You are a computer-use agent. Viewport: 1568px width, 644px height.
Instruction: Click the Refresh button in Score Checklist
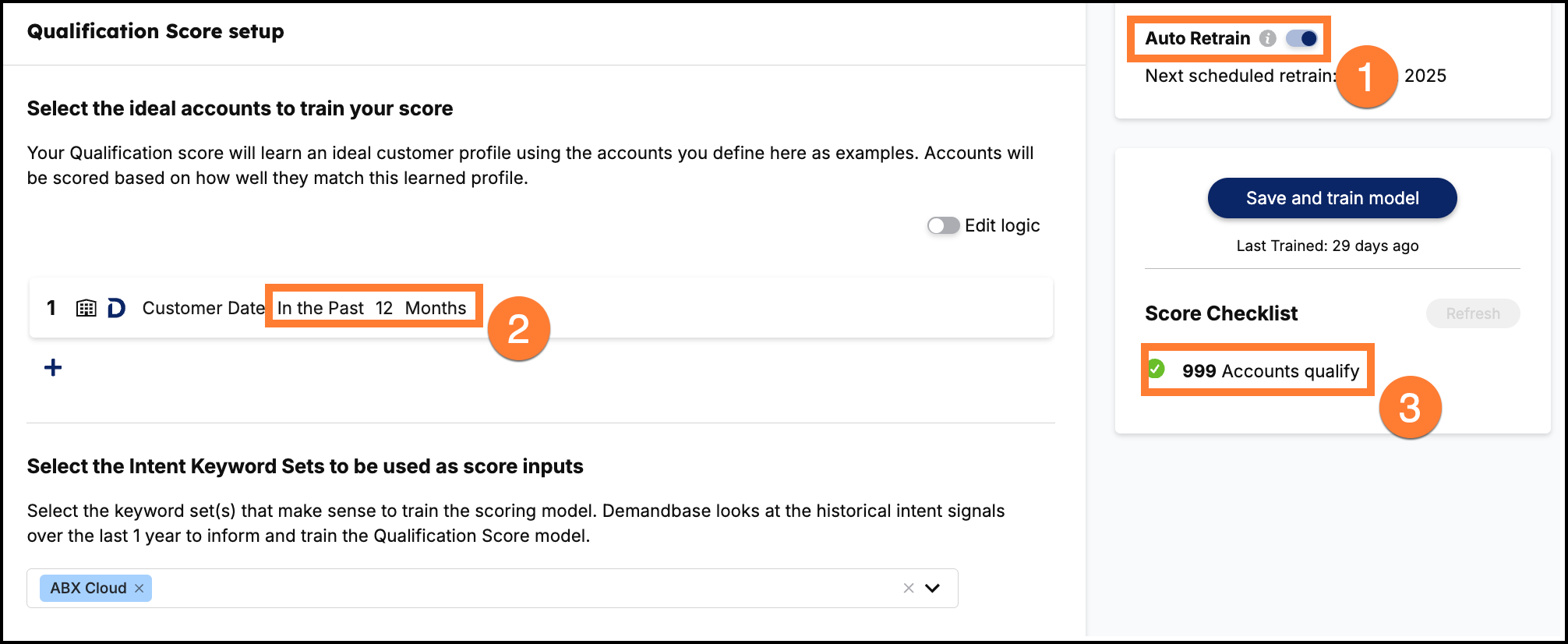(1471, 313)
